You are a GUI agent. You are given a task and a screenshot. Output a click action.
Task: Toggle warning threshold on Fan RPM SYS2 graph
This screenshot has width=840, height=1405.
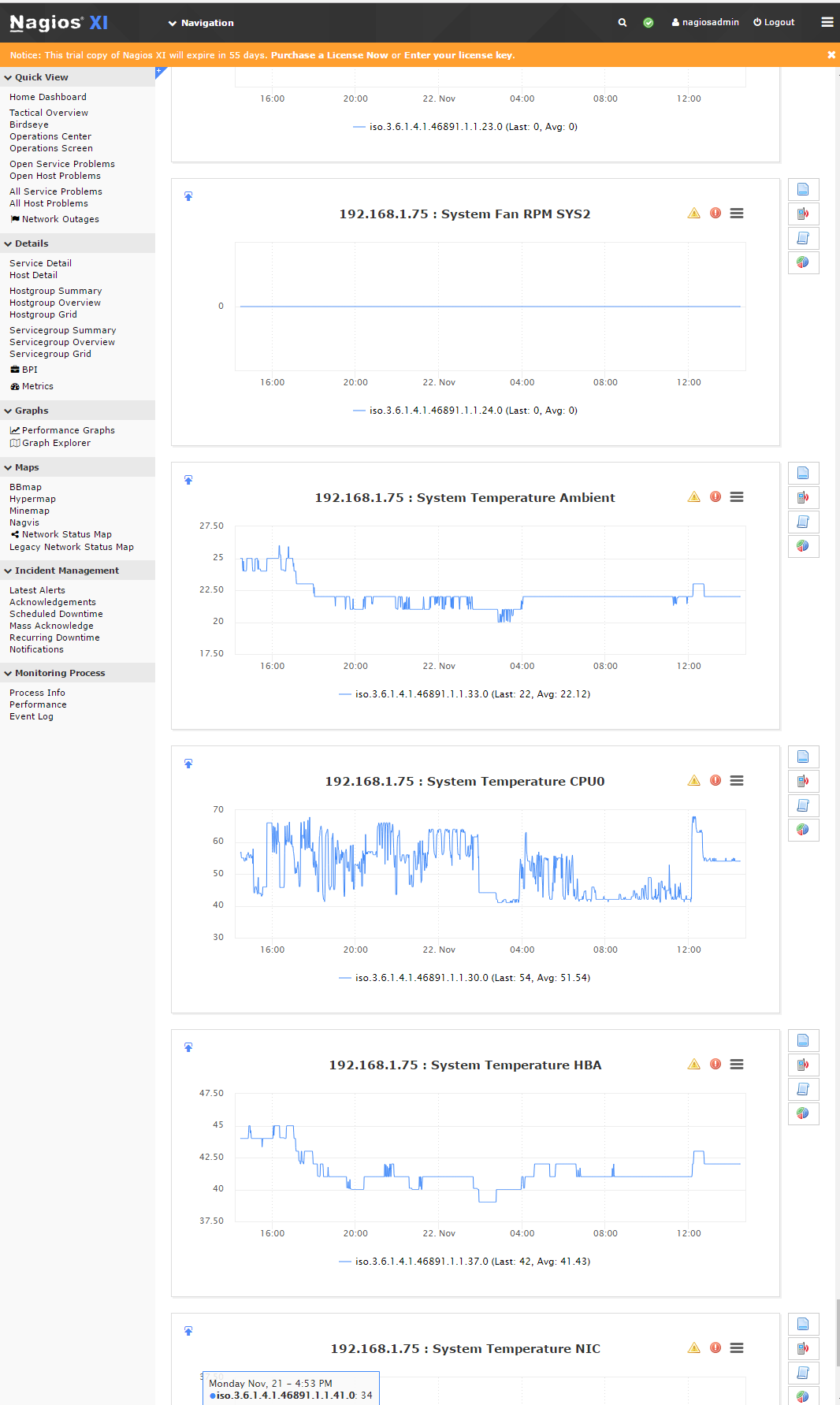click(694, 214)
